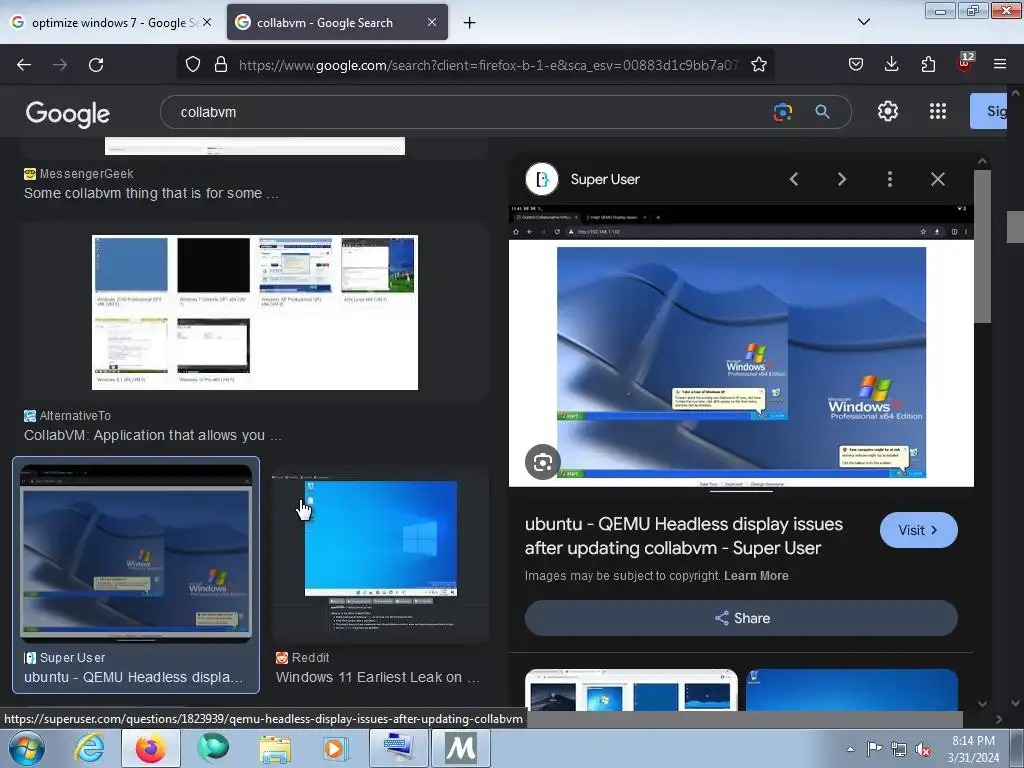The image size is (1024, 768).
Task: Open Reddit Windows 11 Earliest Leak caption
Action: (x=377, y=677)
